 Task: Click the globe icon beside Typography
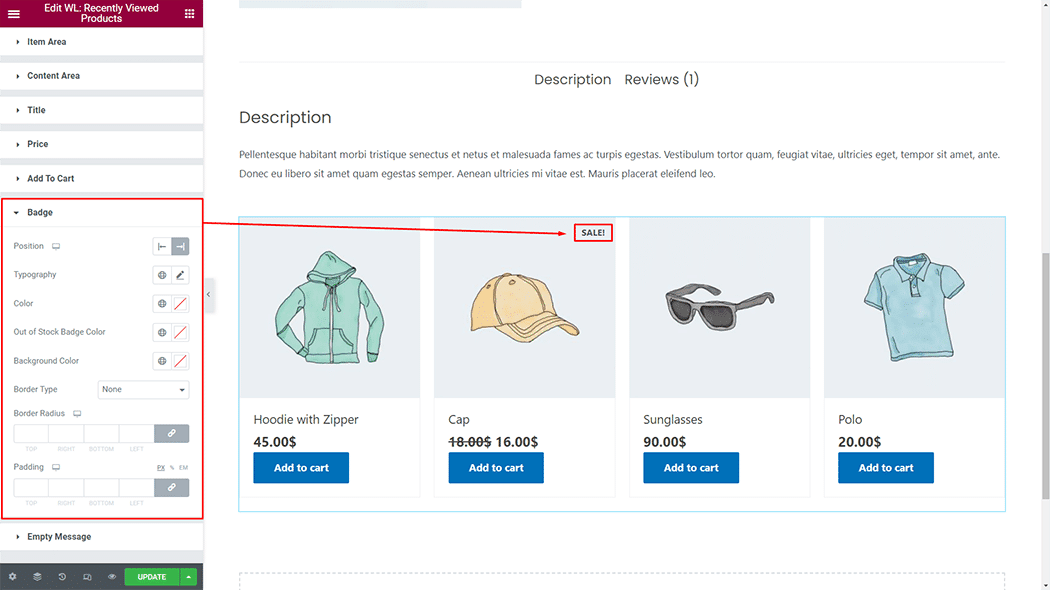click(x=162, y=275)
